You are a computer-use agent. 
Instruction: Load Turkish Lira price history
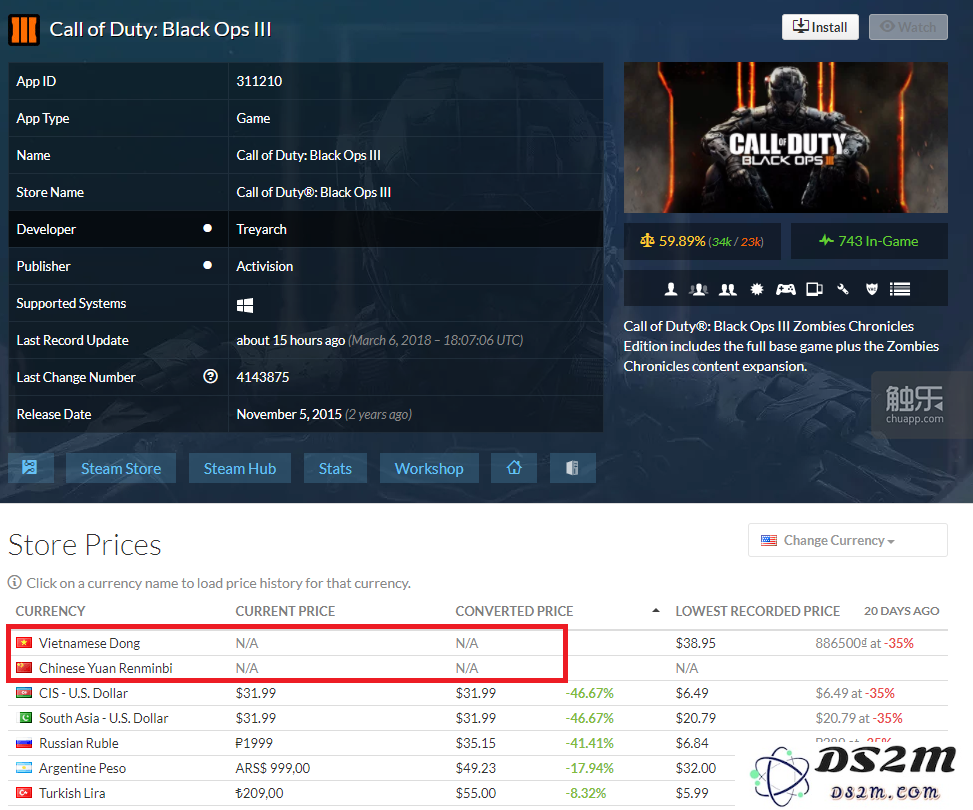pos(72,793)
